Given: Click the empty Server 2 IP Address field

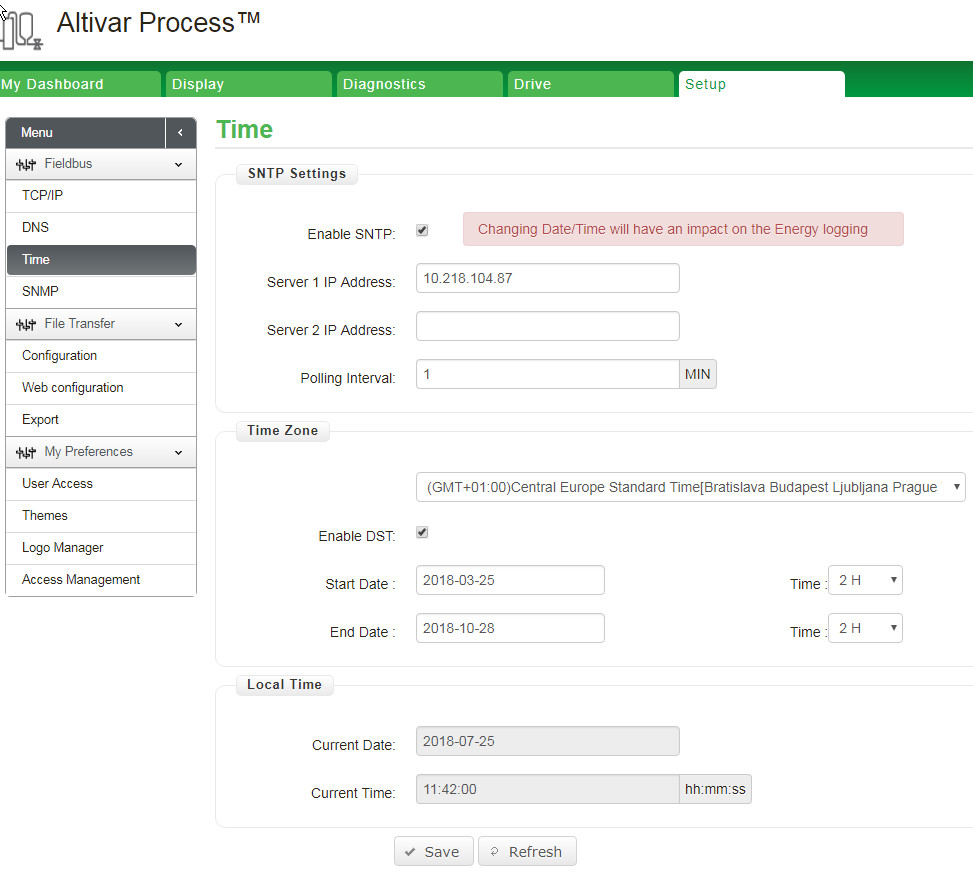Looking at the screenshot, I should [548, 326].
